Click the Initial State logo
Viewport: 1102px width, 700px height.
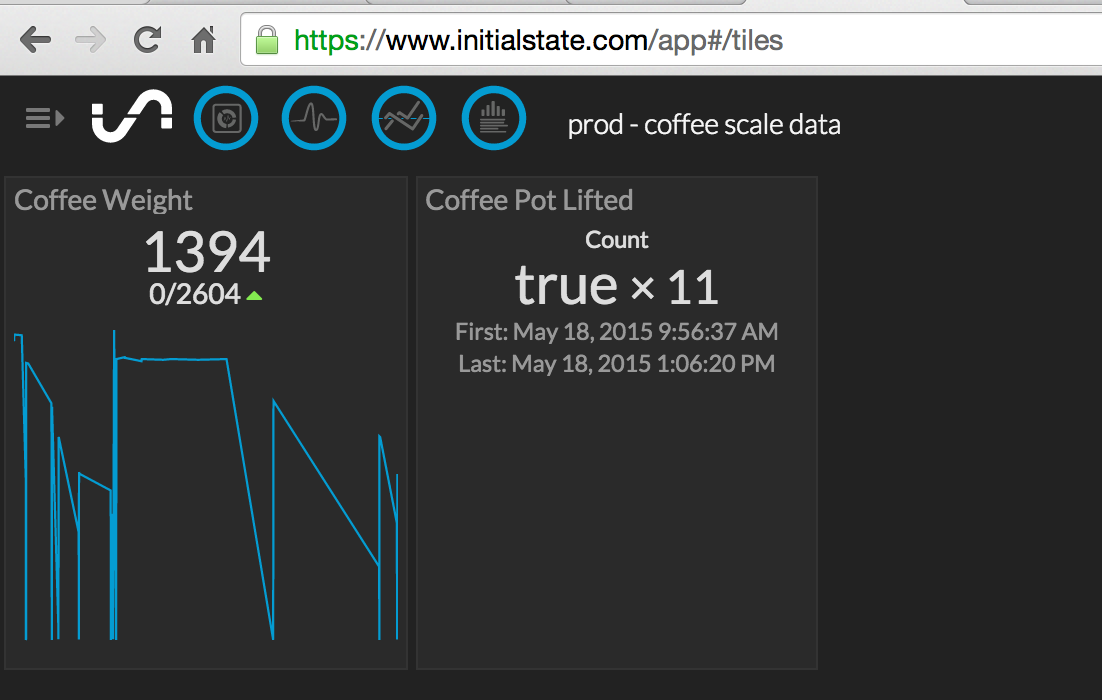point(132,119)
